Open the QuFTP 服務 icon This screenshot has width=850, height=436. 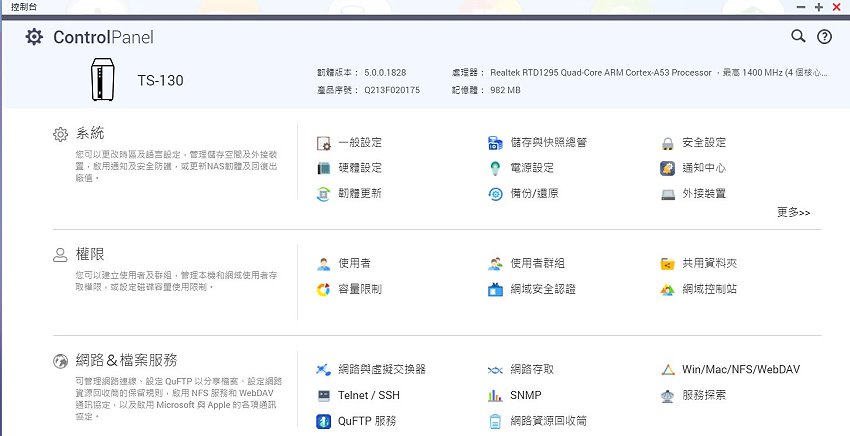click(x=324, y=421)
